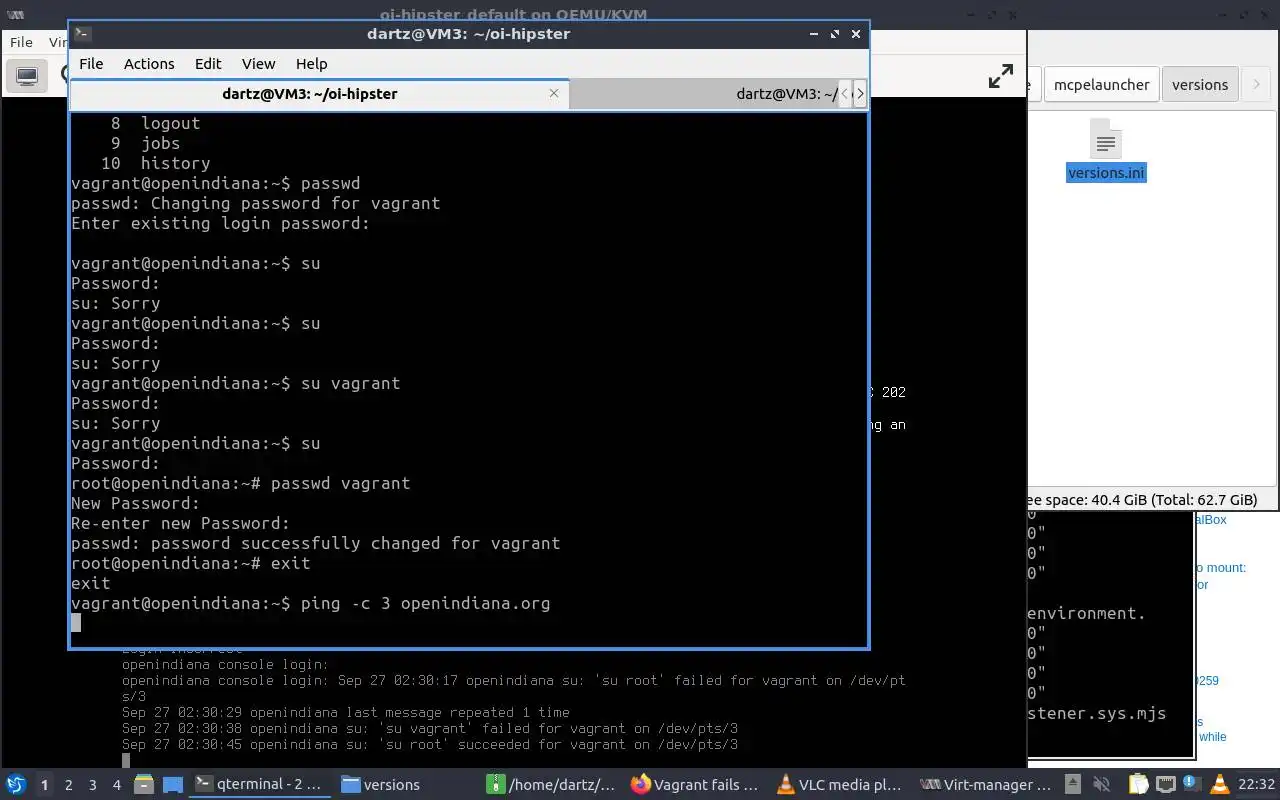The height and width of the screenshot is (800, 1280).
Task: Click the show desktop panel icon
Action: pyautogui.click(x=172, y=784)
